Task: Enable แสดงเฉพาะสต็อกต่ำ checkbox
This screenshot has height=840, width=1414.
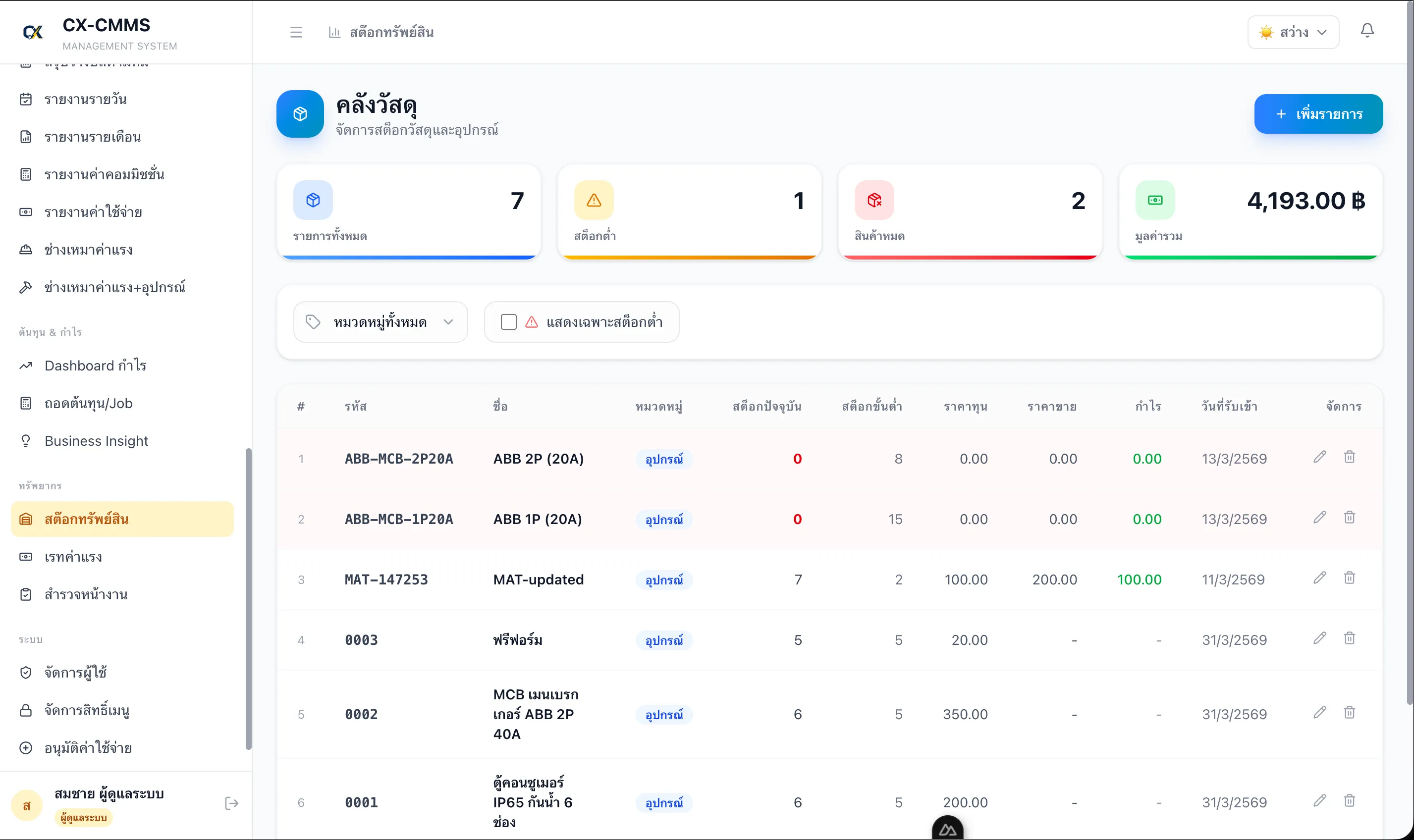Action: point(508,322)
